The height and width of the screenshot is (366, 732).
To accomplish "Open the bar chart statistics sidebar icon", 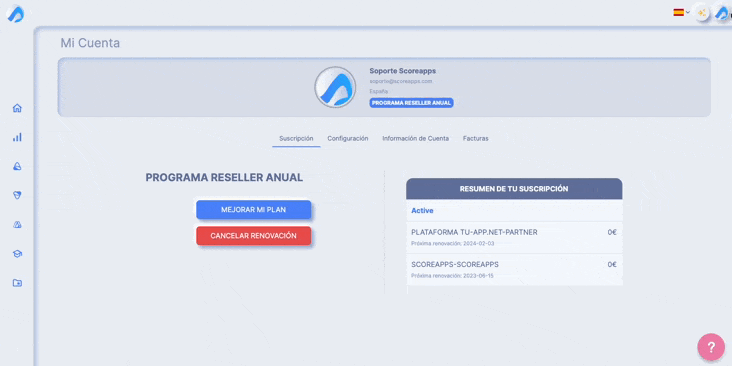I will pos(17,137).
